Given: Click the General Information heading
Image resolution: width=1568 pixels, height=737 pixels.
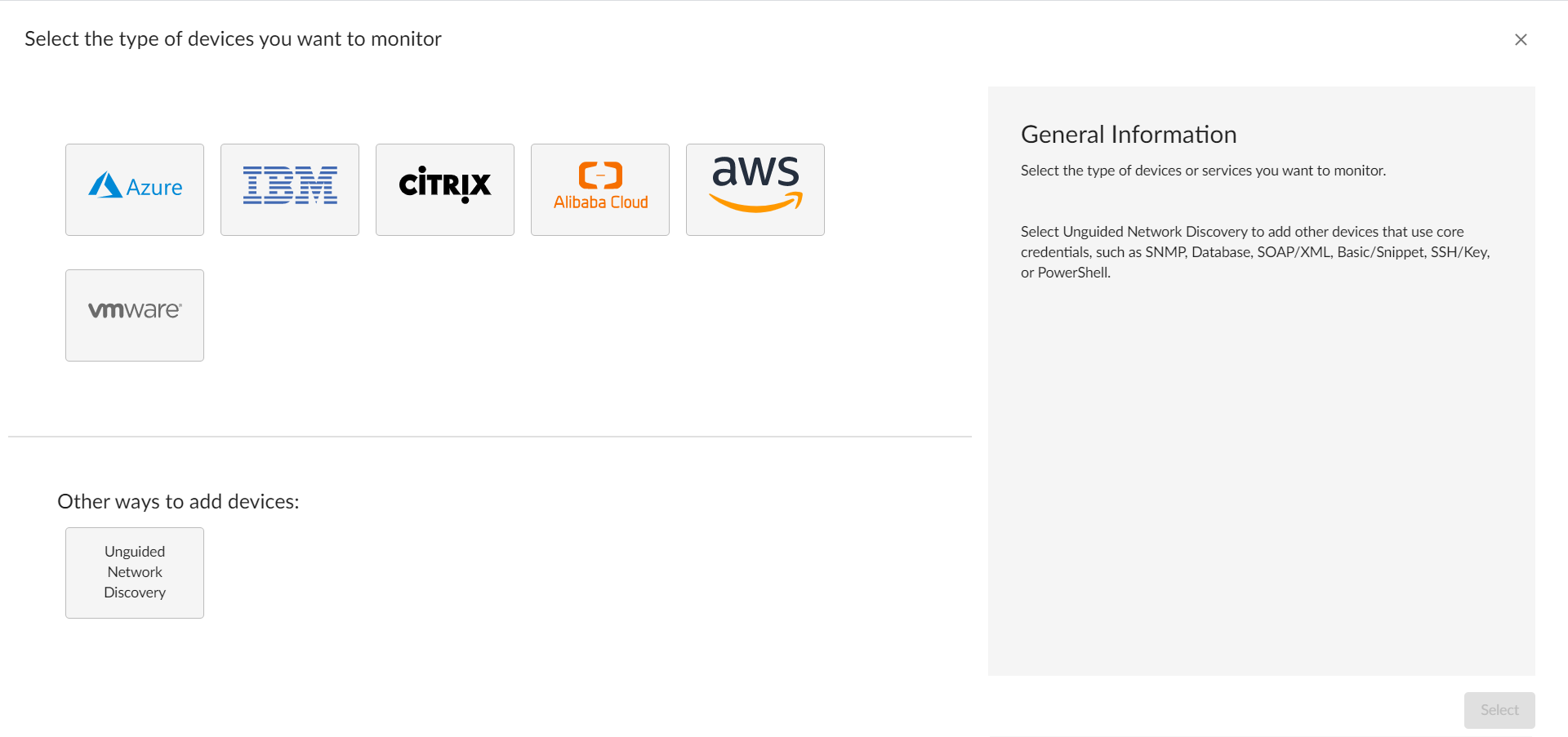Looking at the screenshot, I should (1129, 135).
